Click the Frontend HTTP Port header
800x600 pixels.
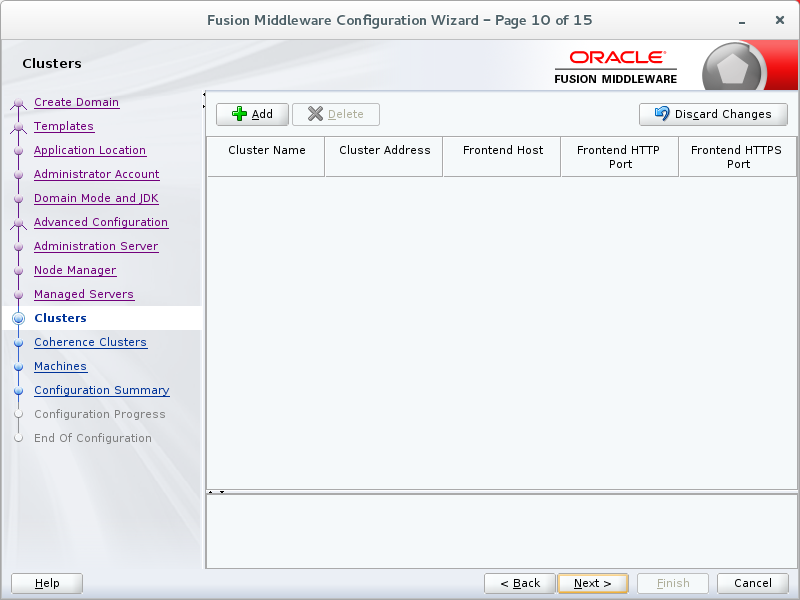(620, 157)
